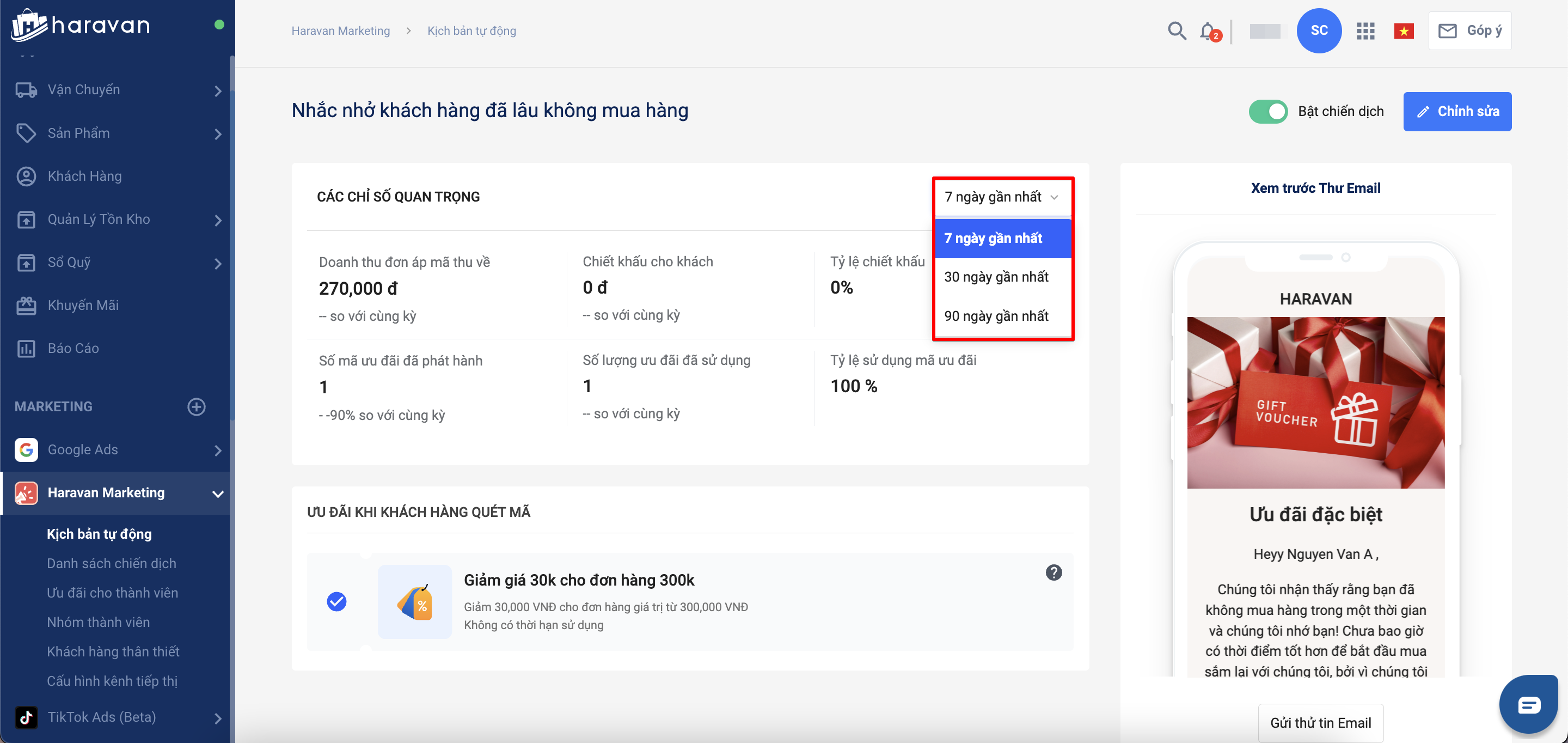Click the discount tag voucher image
The width and height of the screenshot is (1568, 743).
414,602
